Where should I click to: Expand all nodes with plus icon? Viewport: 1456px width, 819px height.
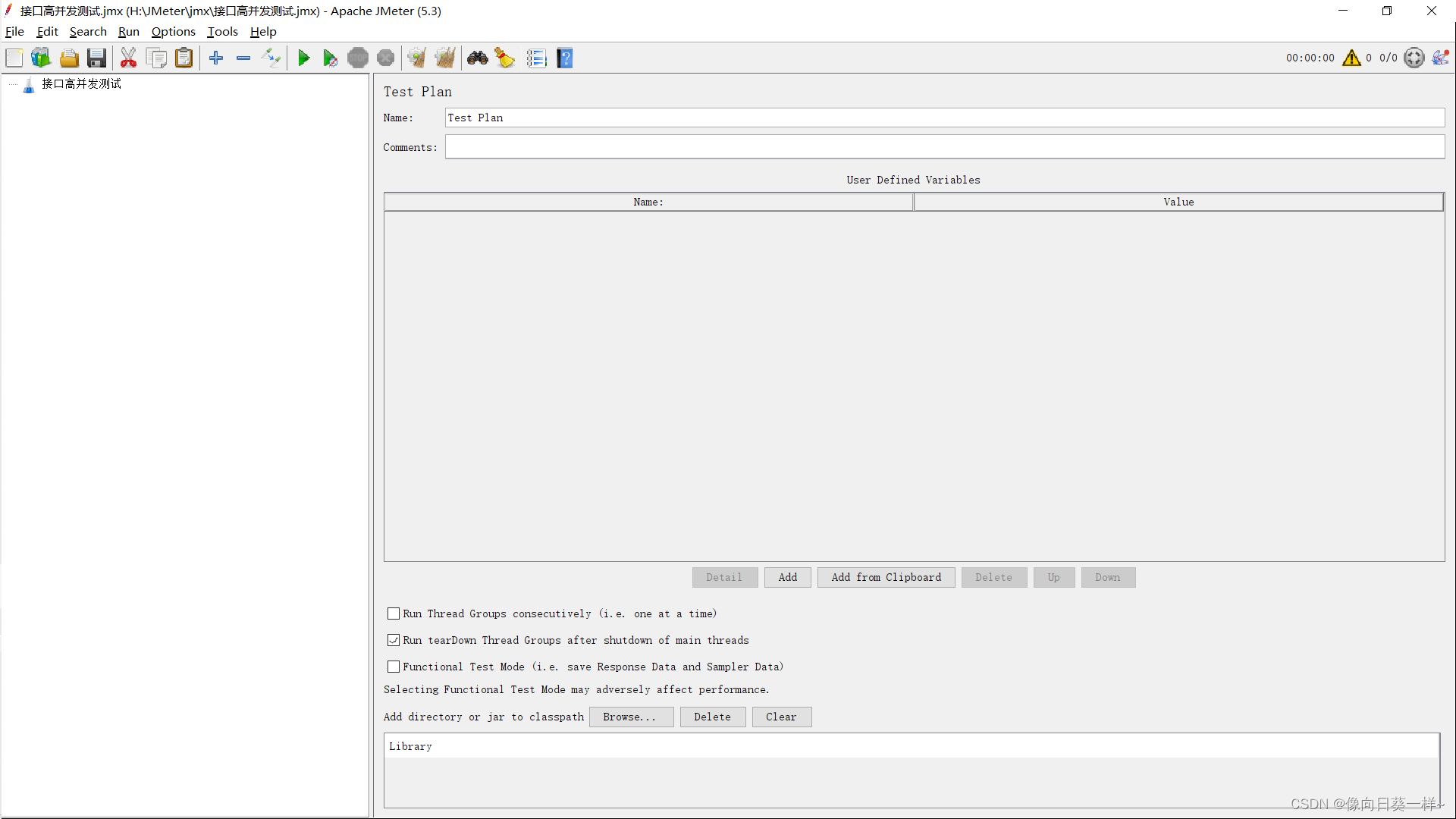[216, 58]
